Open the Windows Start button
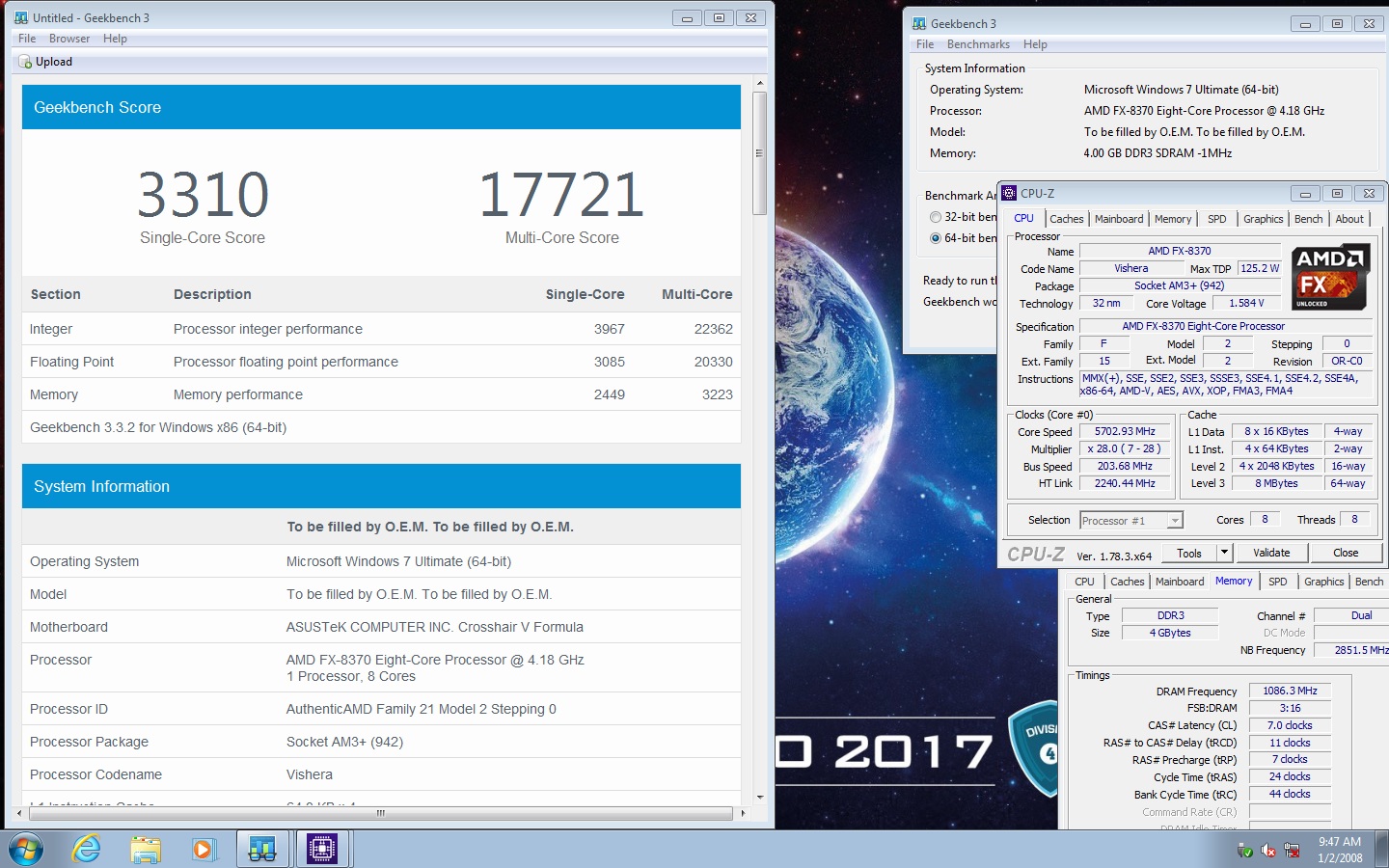This screenshot has width=1389, height=868. (26, 850)
